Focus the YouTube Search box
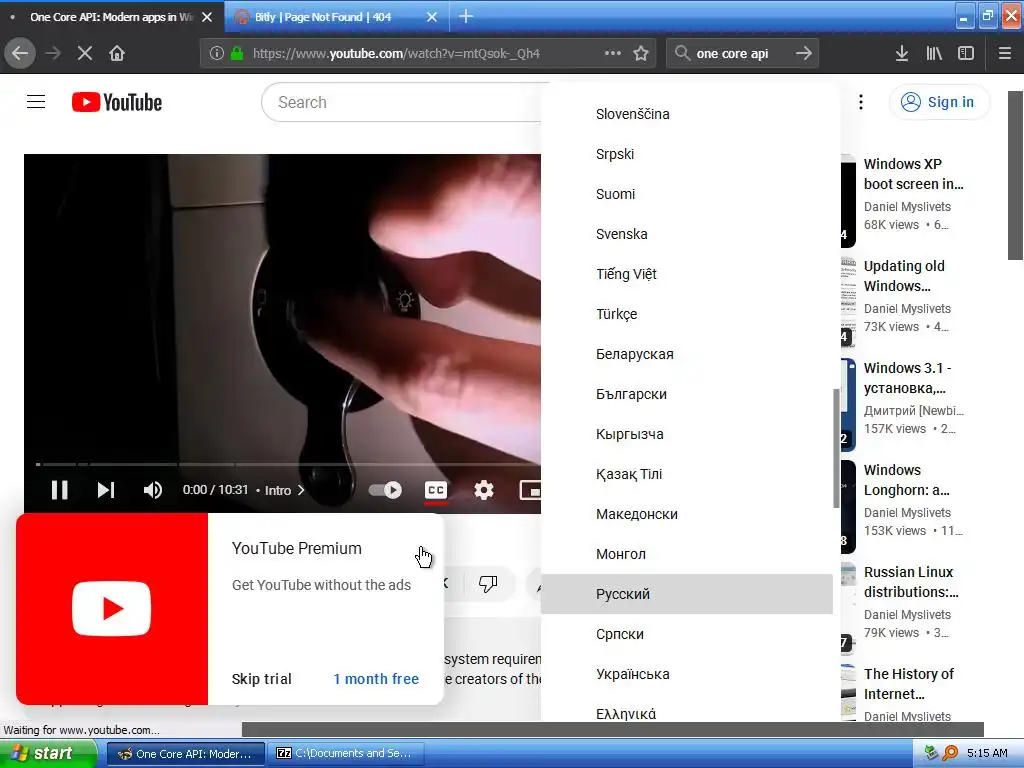Viewport: 1024px width, 768px height. (402, 103)
